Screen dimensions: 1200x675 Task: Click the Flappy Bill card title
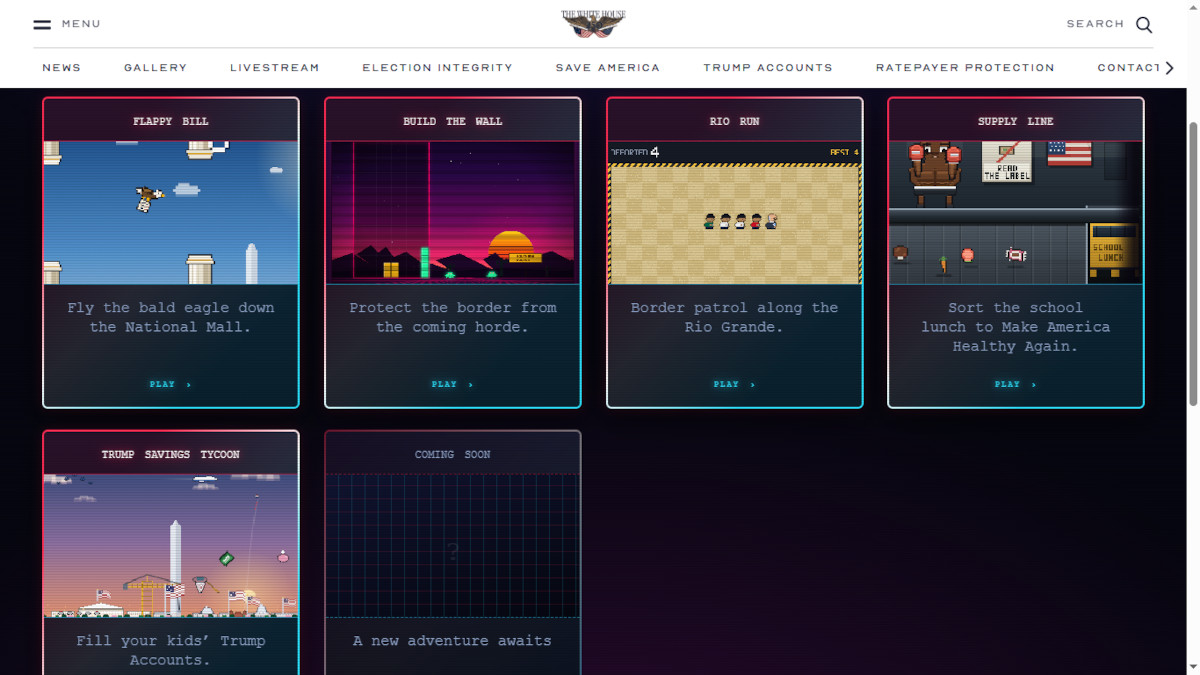tap(171, 121)
